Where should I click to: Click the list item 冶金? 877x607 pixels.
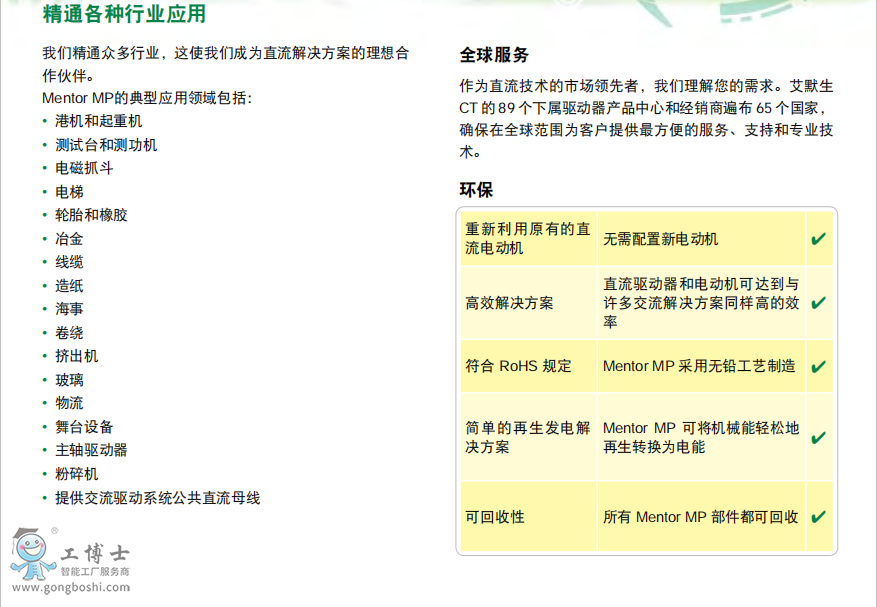click(x=69, y=239)
